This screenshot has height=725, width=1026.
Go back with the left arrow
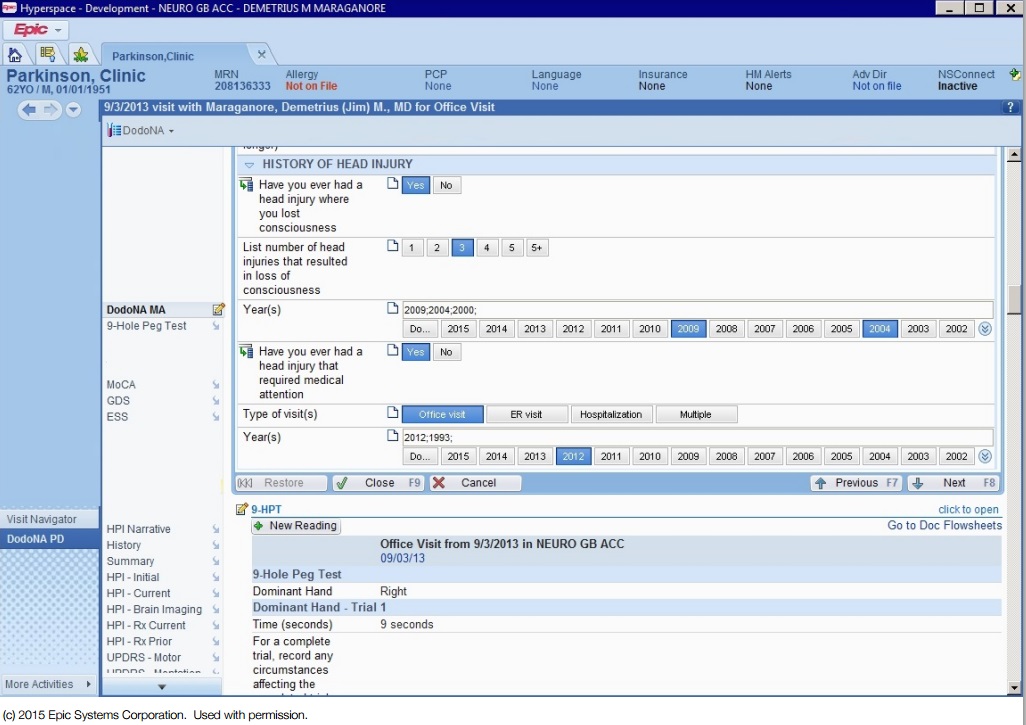[x=29, y=110]
